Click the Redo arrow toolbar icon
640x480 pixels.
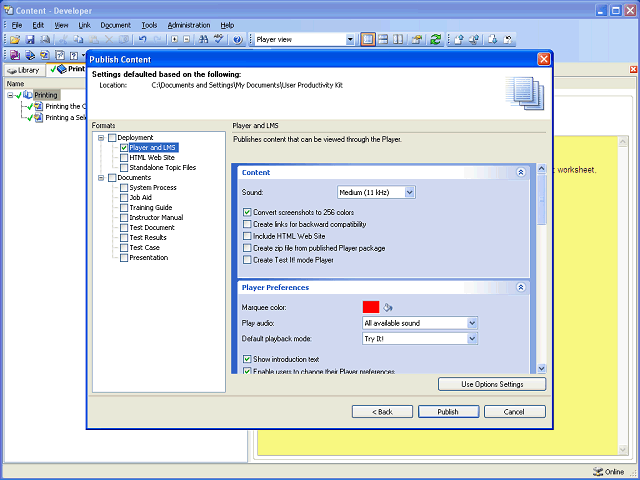[158, 40]
